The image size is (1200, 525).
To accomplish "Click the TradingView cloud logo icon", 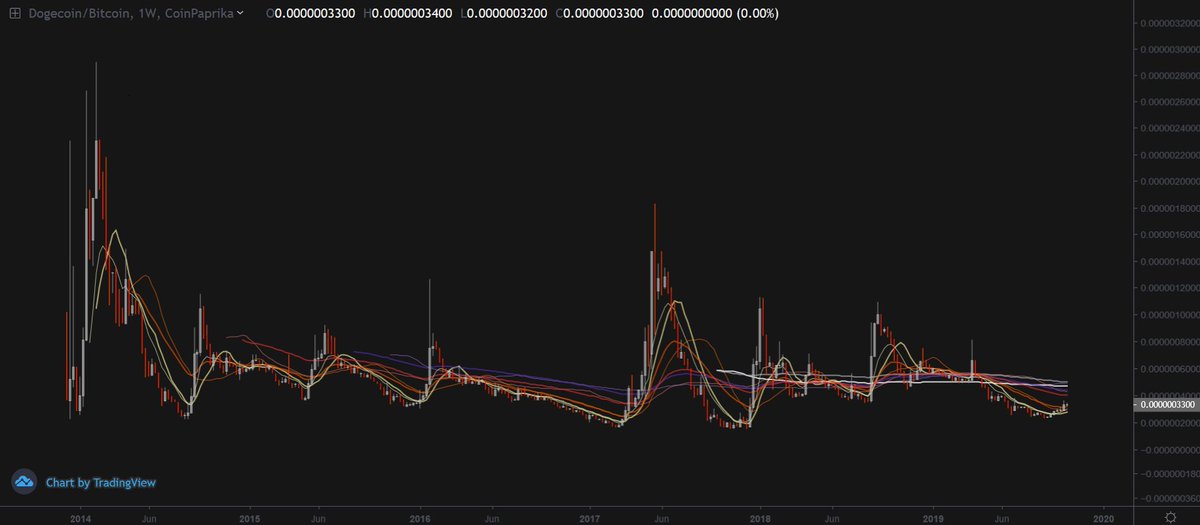I will tap(24, 482).
